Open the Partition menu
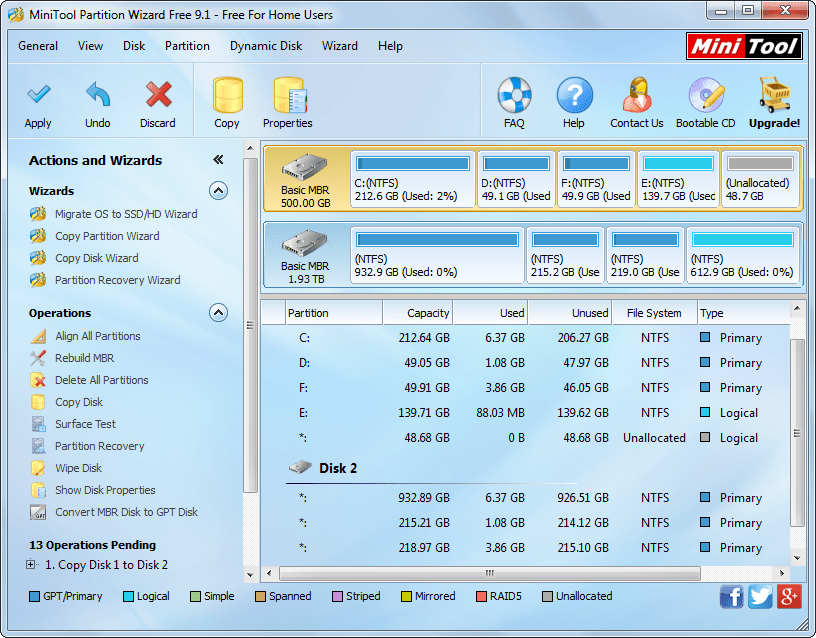This screenshot has height=638, width=816. click(187, 46)
